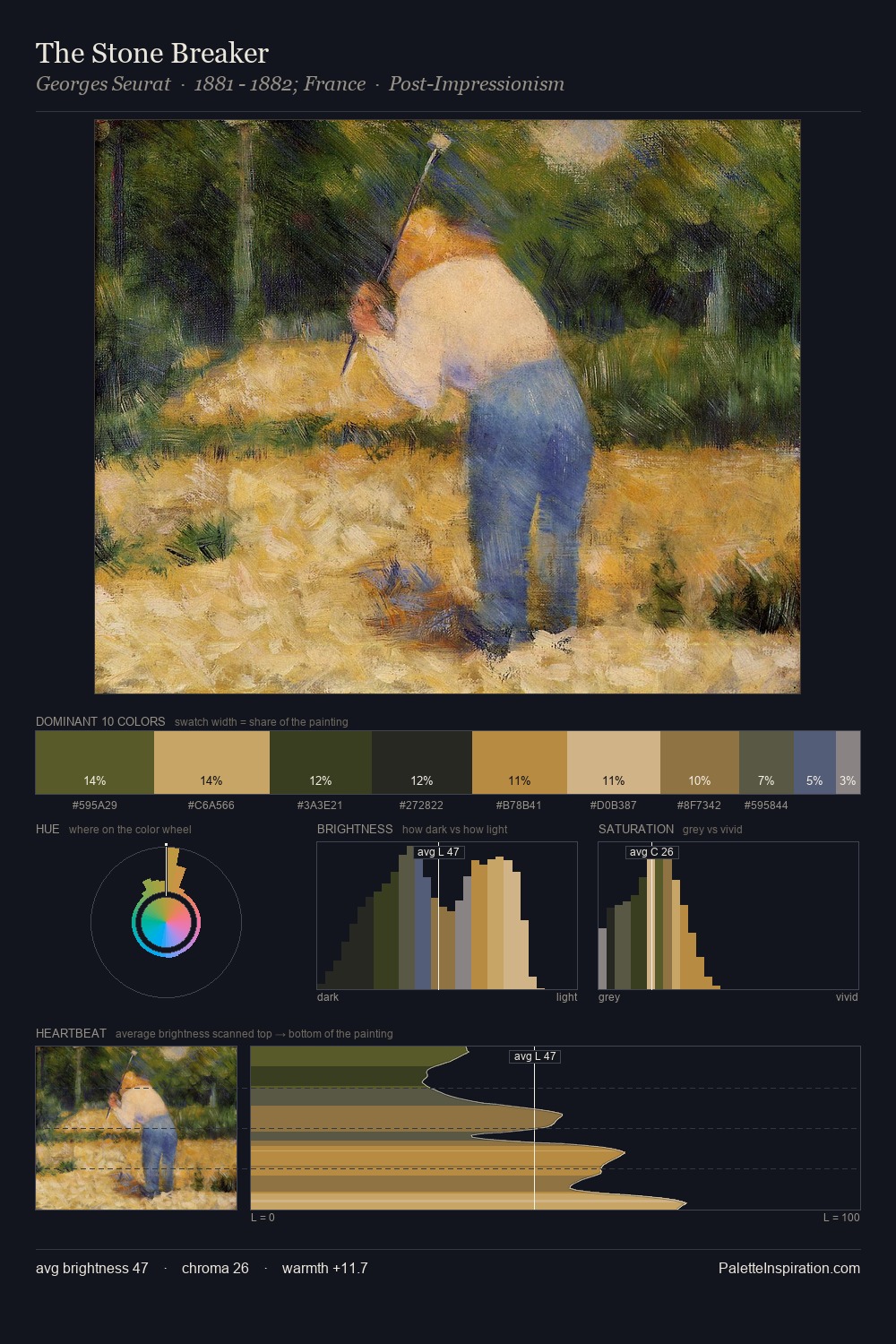Viewport: 896px width, 1344px height.
Task: Click 'swatch width = share of the painting'
Action: (x=262, y=722)
